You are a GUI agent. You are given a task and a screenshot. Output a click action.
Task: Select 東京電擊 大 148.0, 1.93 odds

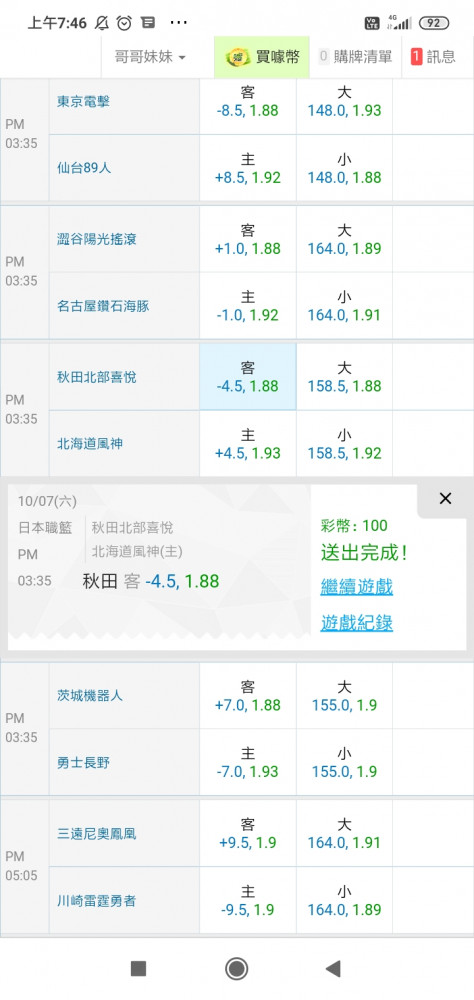point(344,101)
